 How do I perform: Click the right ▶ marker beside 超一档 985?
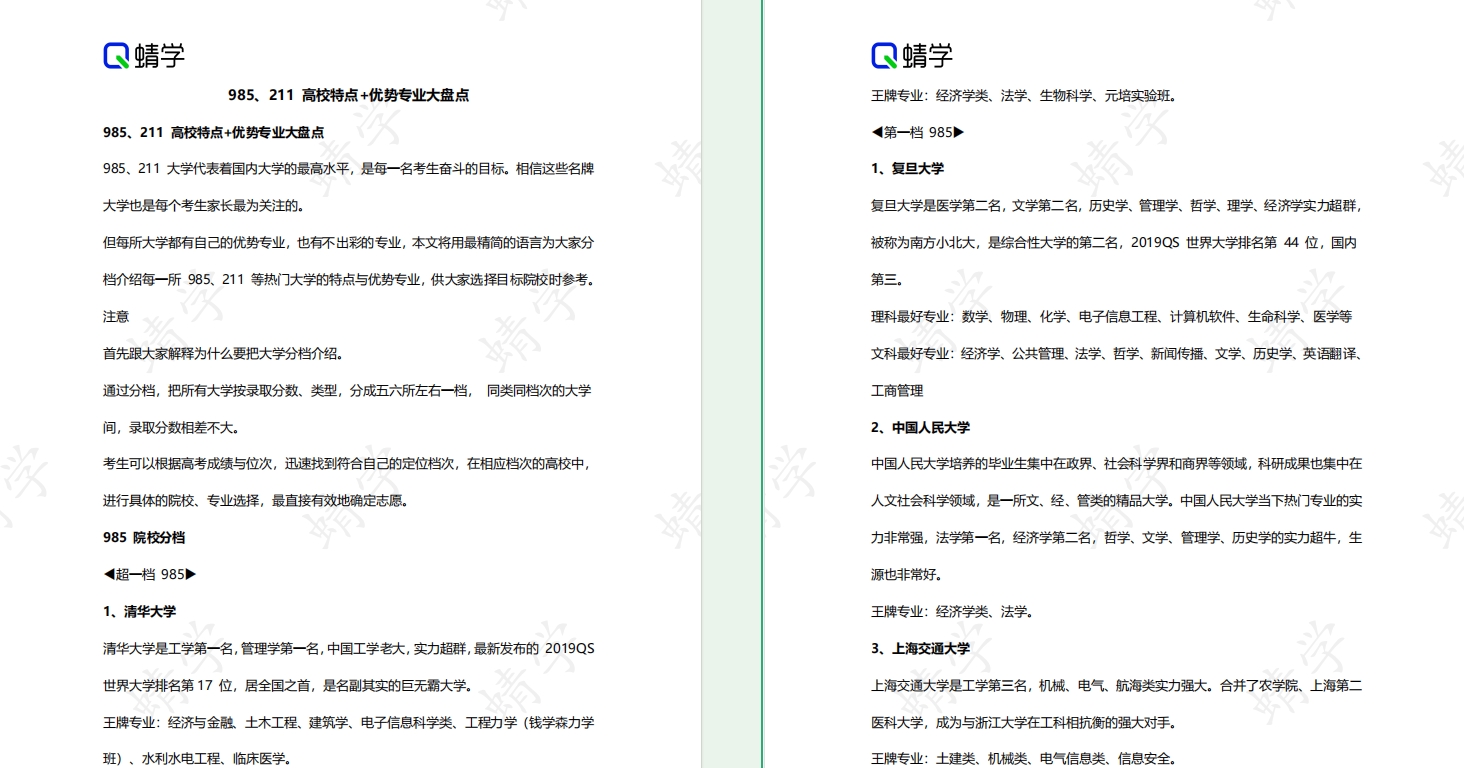[x=191, y=574]
